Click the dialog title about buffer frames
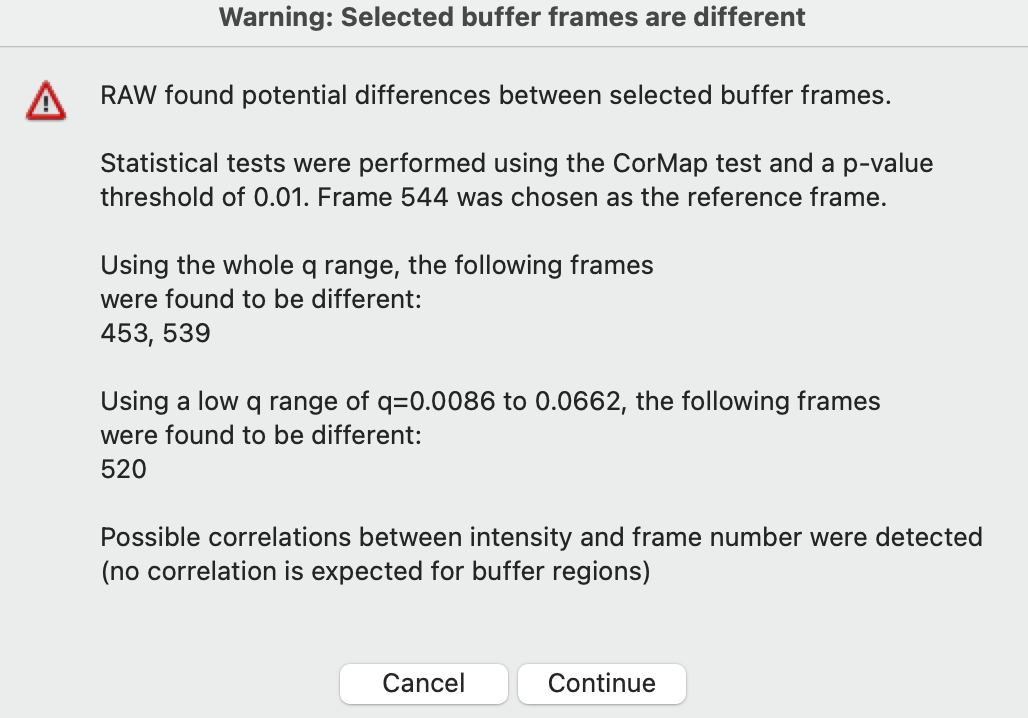Image resolution: width=1028 pixels, height=718 pixels. pos(512,18)
